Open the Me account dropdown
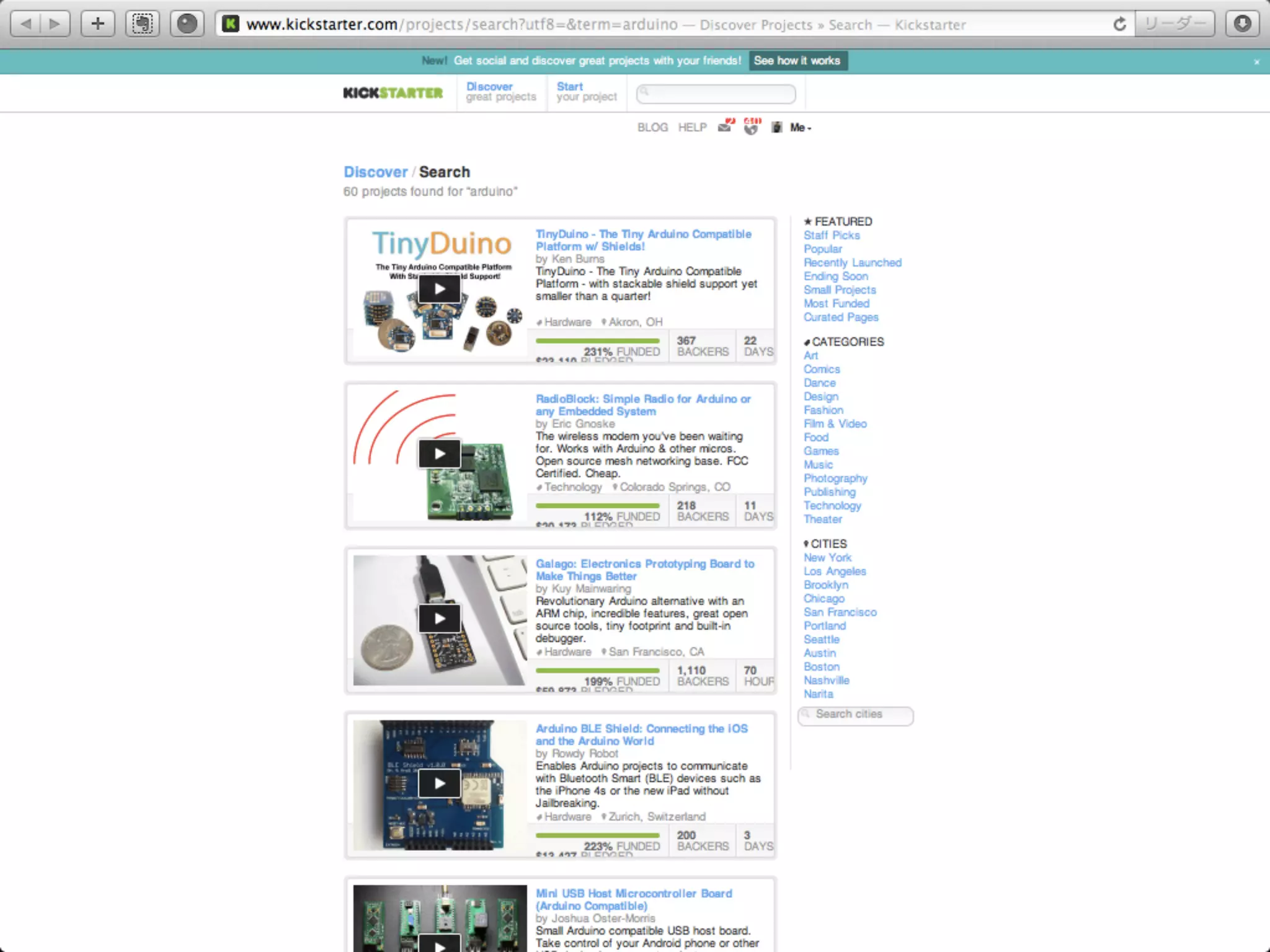Screen dimensions: 1270x952 800,127
